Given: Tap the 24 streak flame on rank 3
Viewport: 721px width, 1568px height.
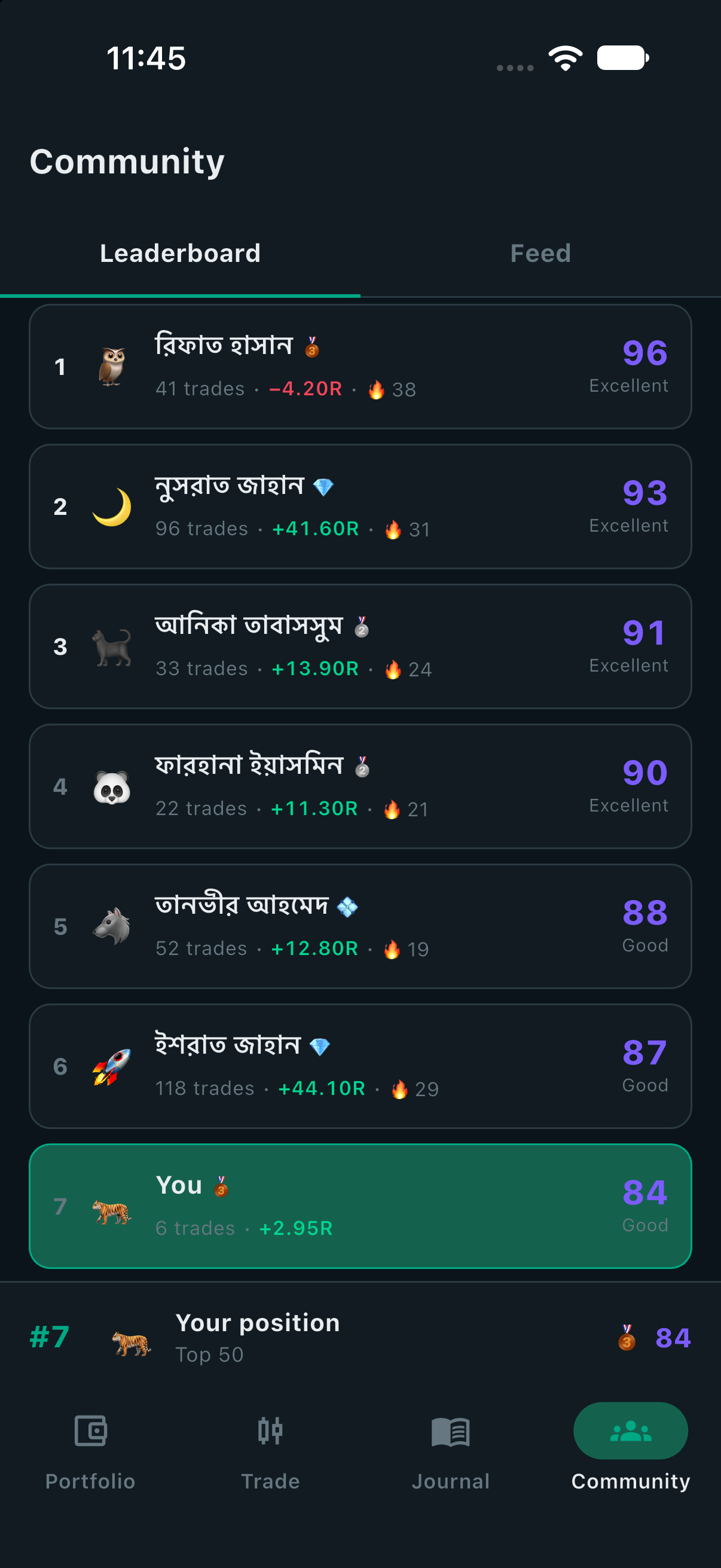Looking at the screenshot, I should 408,669.
